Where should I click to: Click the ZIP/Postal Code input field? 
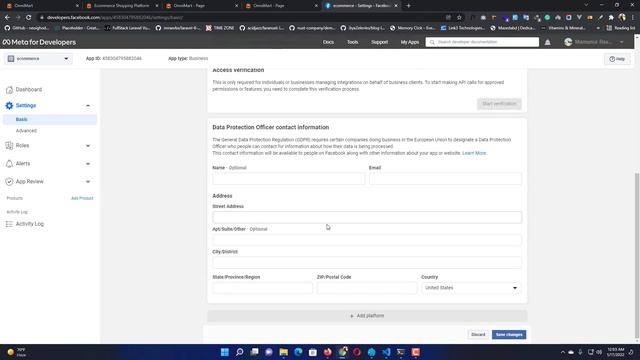tap(367, 288)
